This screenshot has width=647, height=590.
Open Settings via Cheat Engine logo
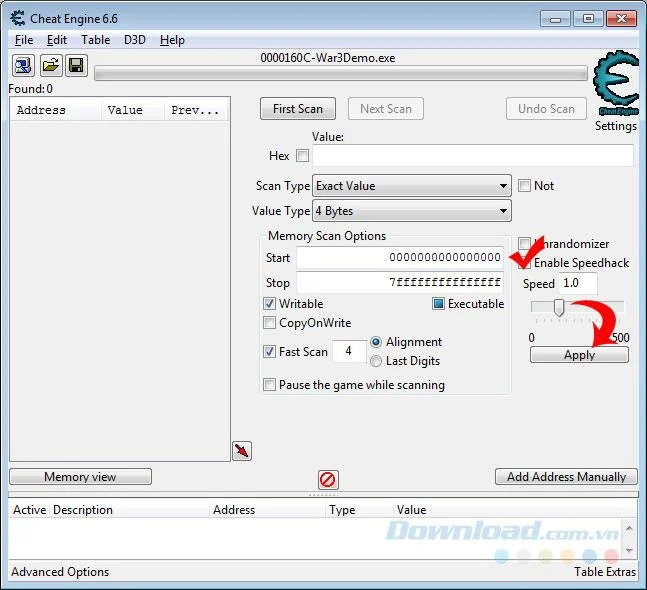tap(616, 83)
